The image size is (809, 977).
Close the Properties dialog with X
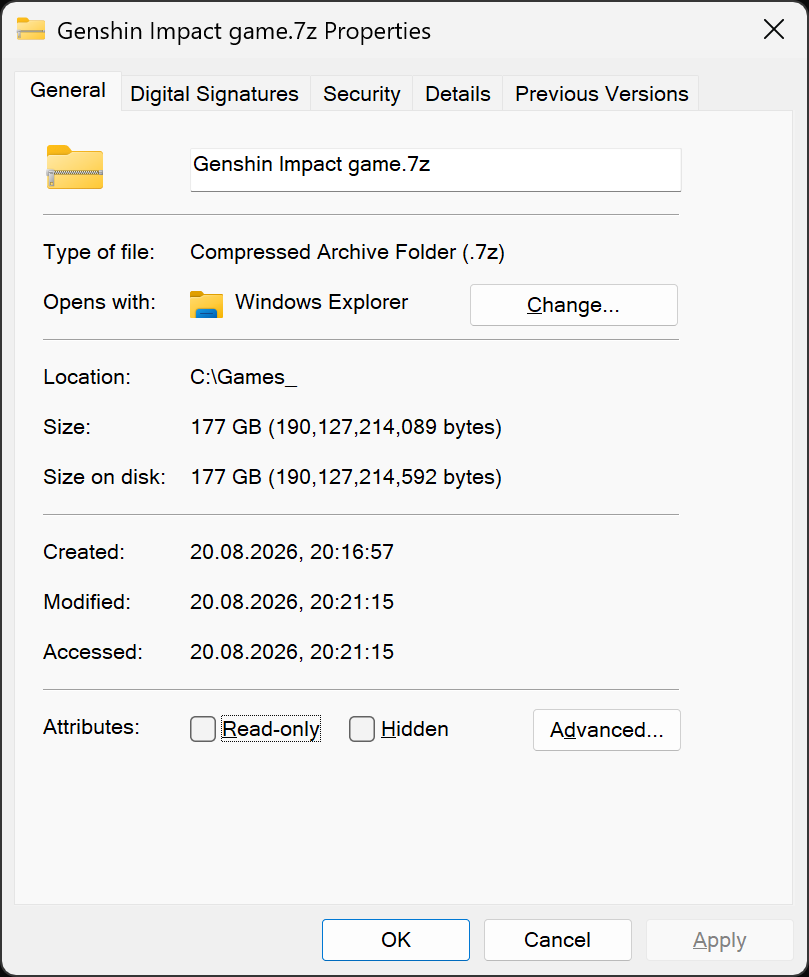pyautogui.click(x=773, y=29)
